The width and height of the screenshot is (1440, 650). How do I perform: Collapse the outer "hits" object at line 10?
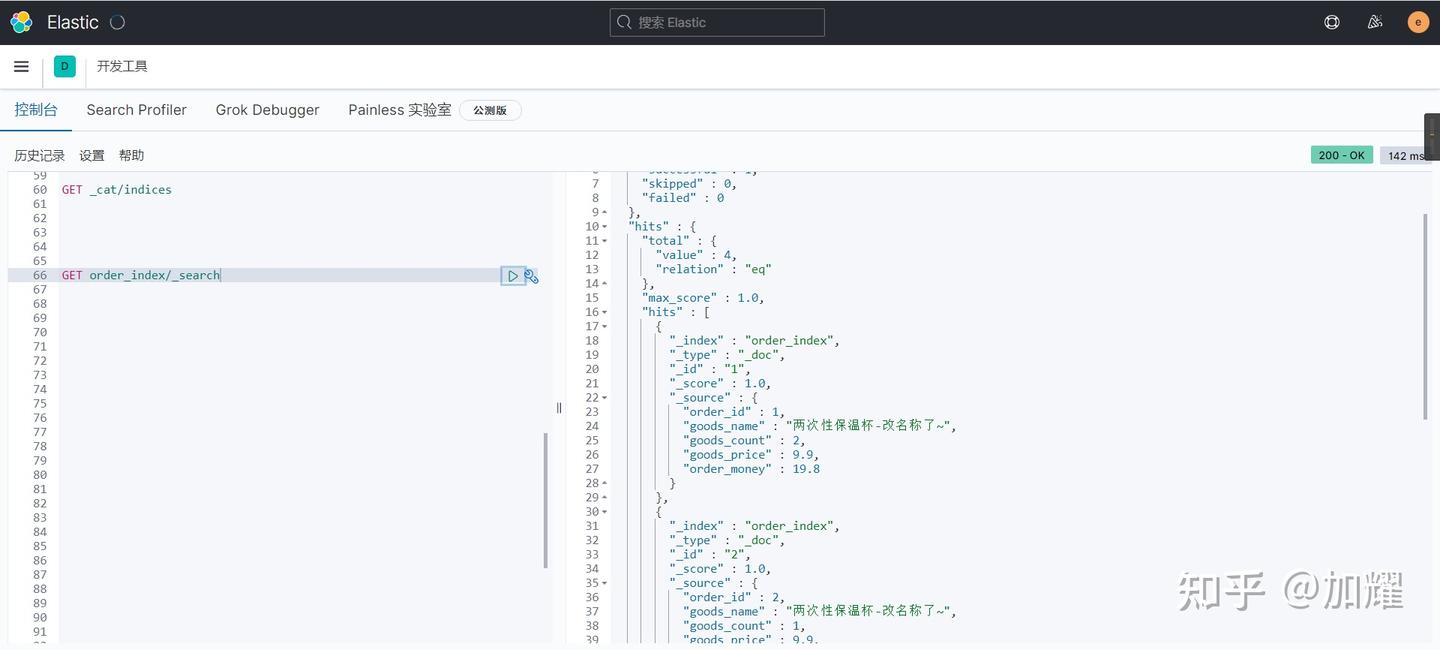click(x=605, y=227)
